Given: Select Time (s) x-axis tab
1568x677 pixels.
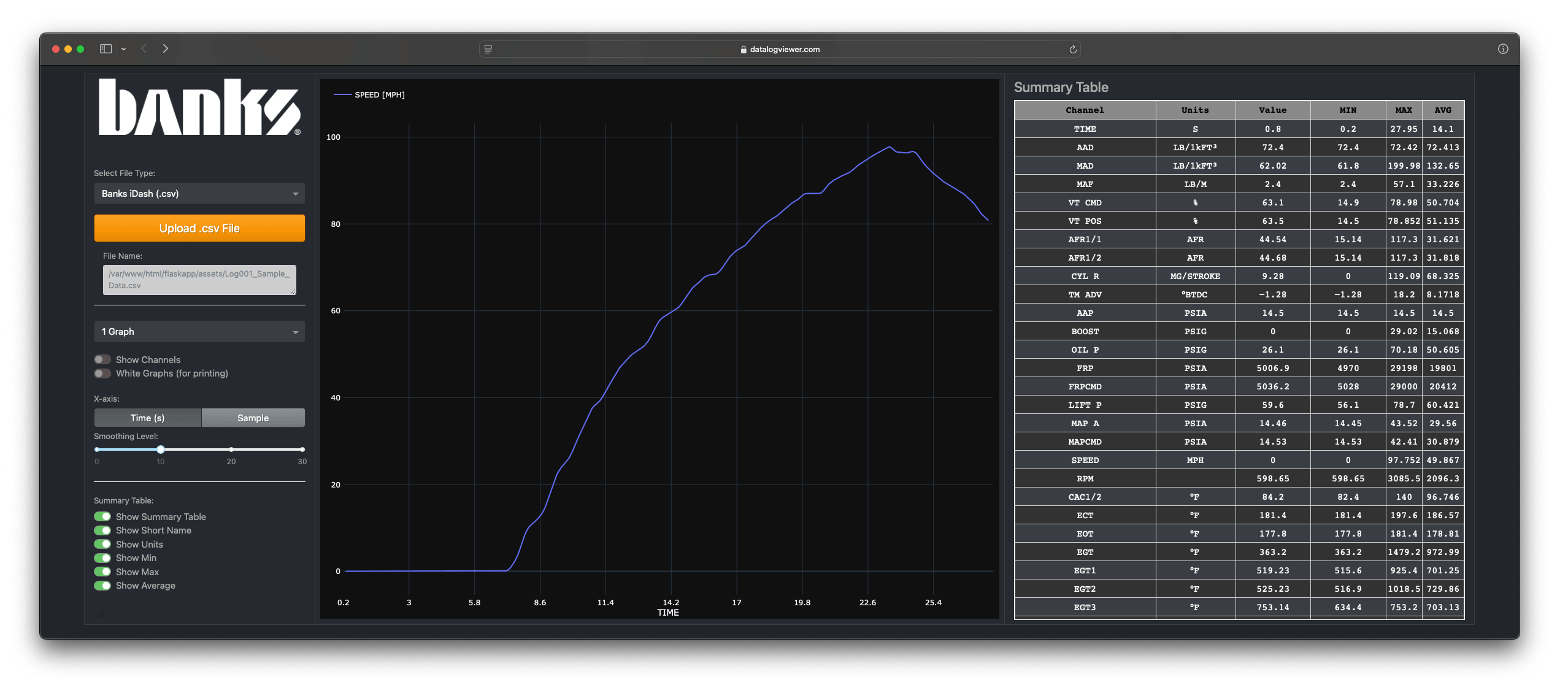Looking at the screenshot, I should 147,418.
